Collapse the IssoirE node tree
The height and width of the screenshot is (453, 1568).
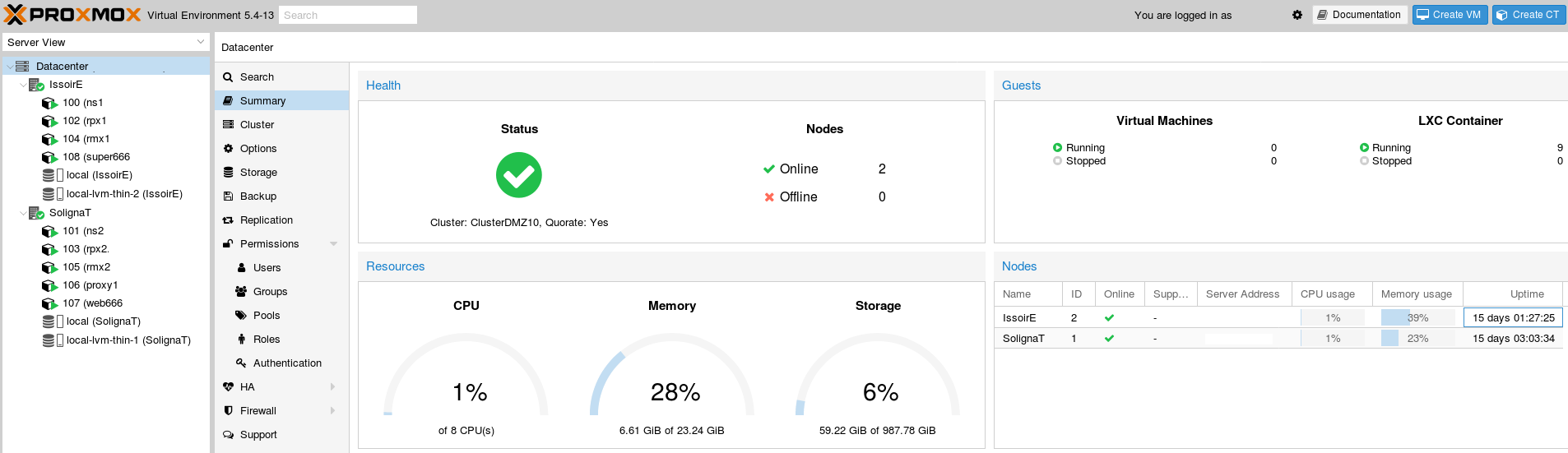pos(23,85)
